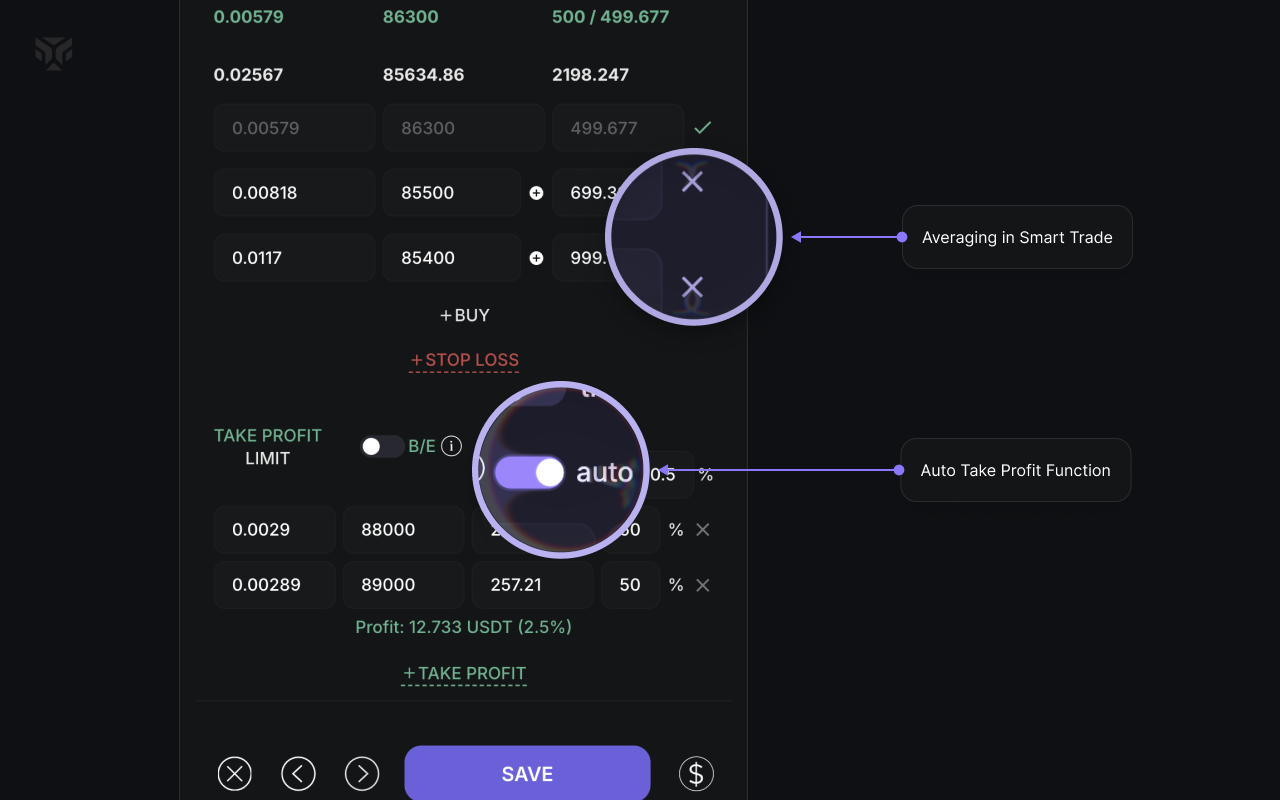
Task: Click the circled X cancel icon
Action: coord(235,773)
